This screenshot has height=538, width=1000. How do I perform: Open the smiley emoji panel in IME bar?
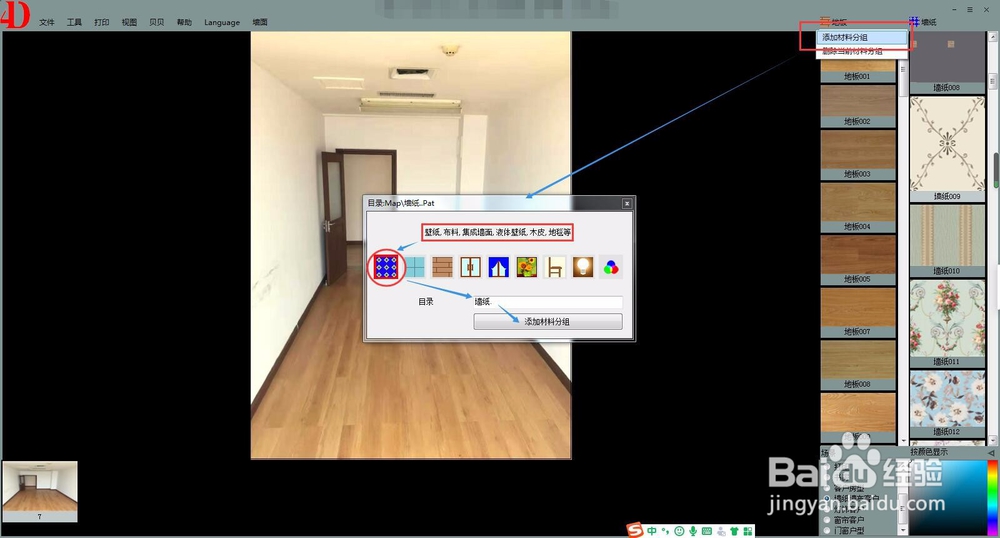pos(679,530)
